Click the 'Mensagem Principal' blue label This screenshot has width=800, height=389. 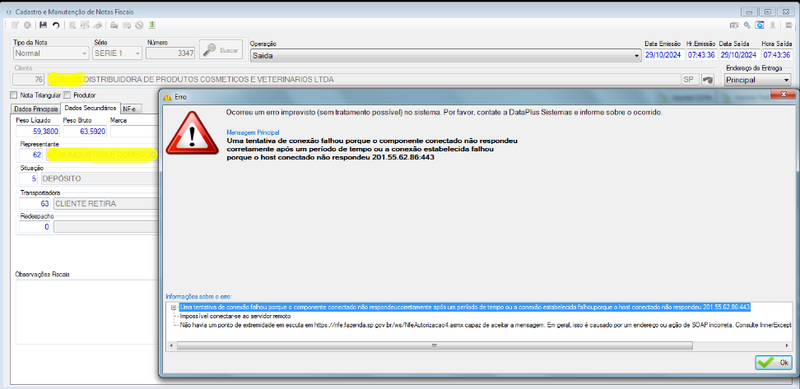[253, 132]
